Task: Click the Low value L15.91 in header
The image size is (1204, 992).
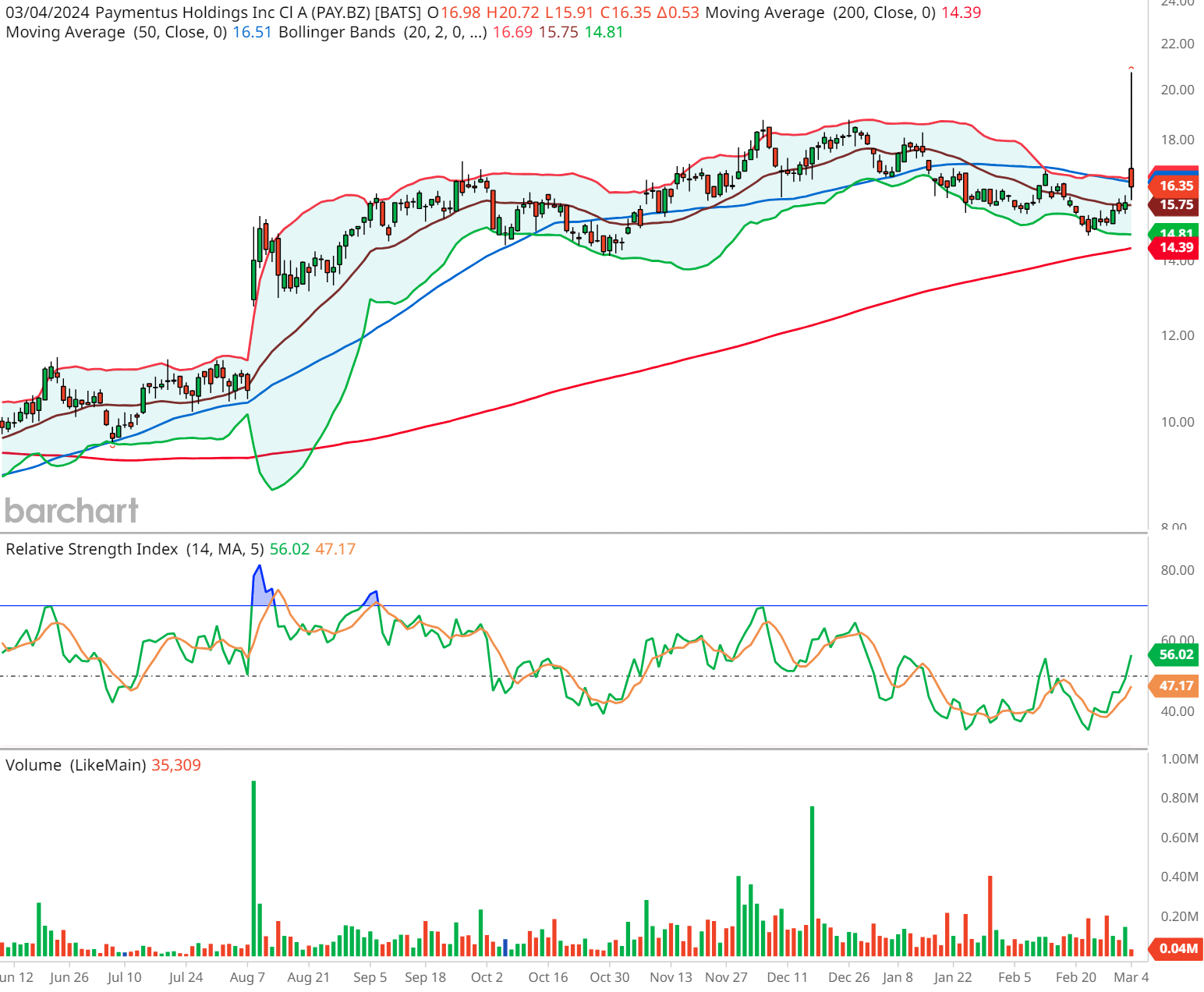Action: 570,12
